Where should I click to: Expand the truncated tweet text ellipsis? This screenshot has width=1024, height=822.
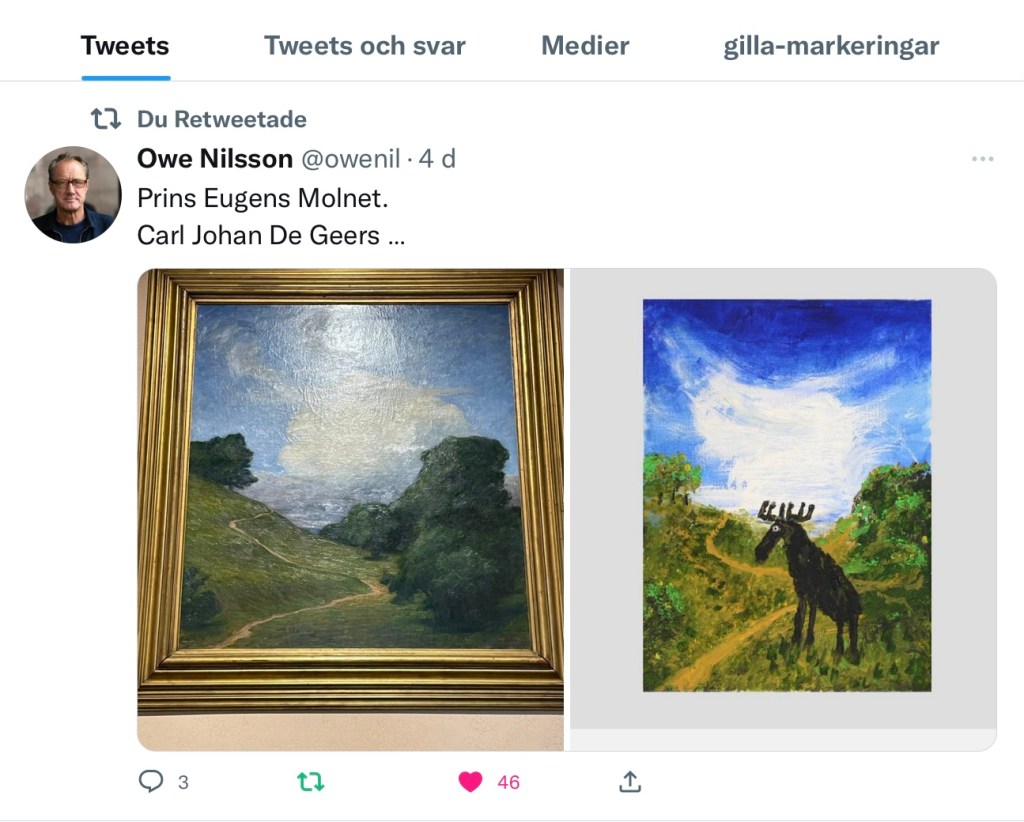pyautogui.click(x=396, y=236)
